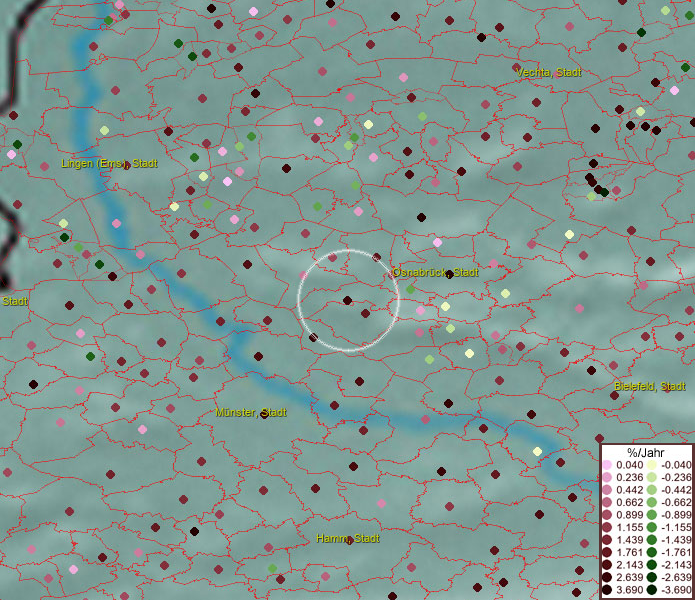The image size is (695, 600).
Task: Pick the 0.442 legend swatch
Action: [607, 490]
